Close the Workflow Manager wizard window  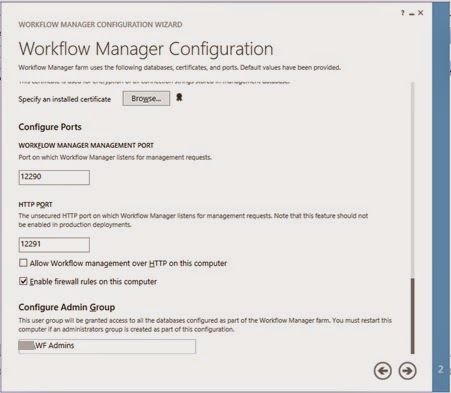pyautogui.click(x=421, y=13)
